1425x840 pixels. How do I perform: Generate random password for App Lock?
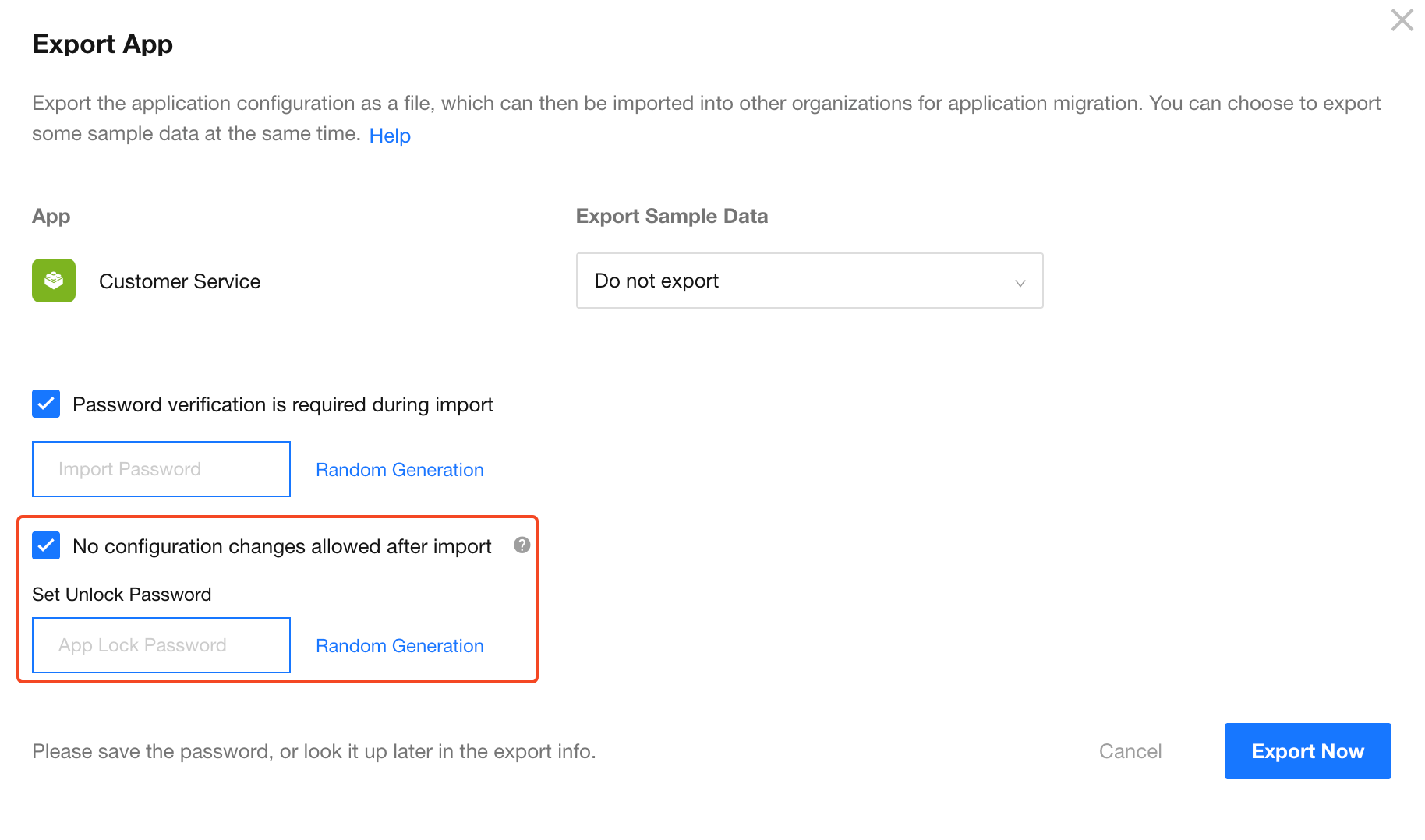pyautogui.click(x=399, y=646)
